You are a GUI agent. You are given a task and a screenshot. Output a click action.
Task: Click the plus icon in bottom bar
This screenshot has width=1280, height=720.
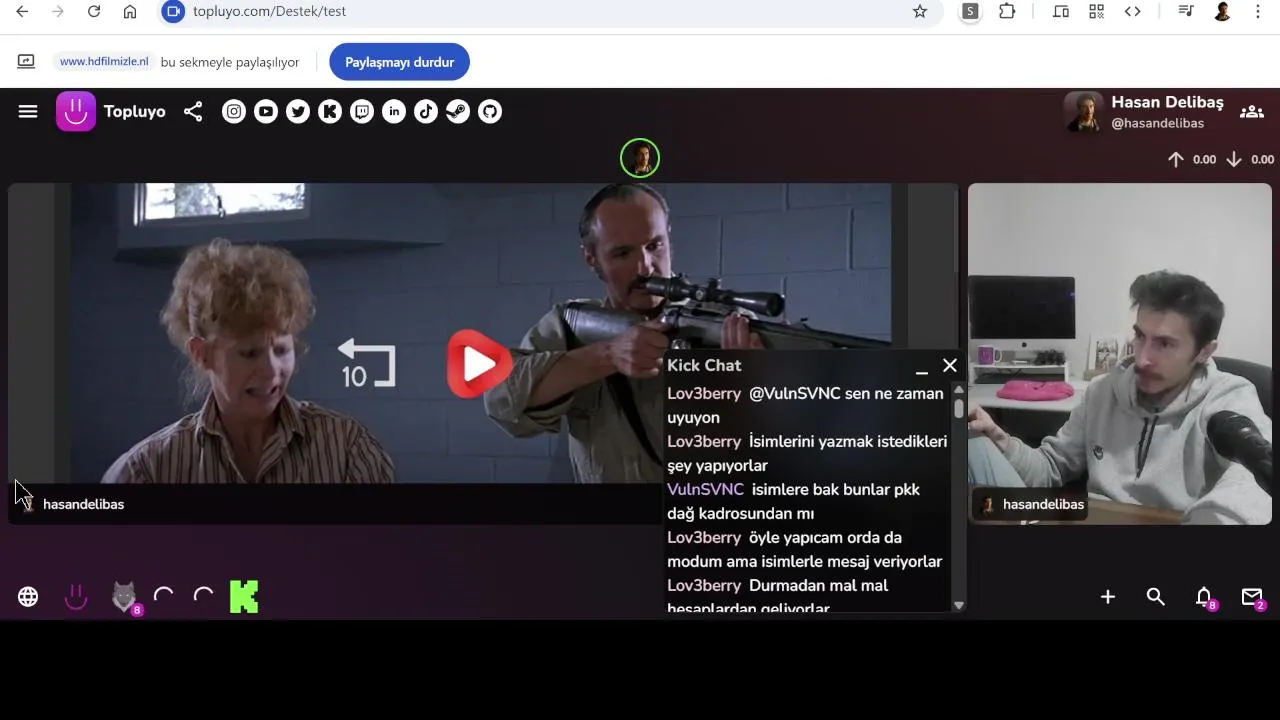click(x=1108, y=597)
